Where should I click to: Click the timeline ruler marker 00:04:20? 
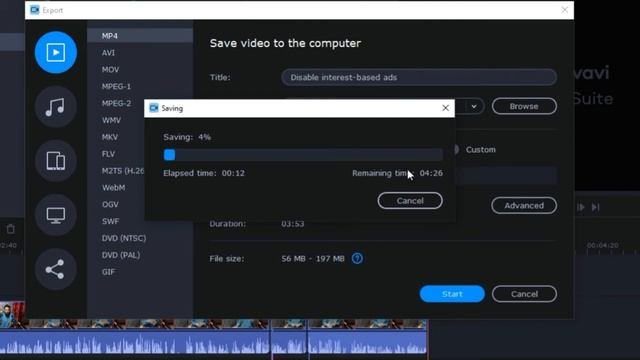point(602,245)
